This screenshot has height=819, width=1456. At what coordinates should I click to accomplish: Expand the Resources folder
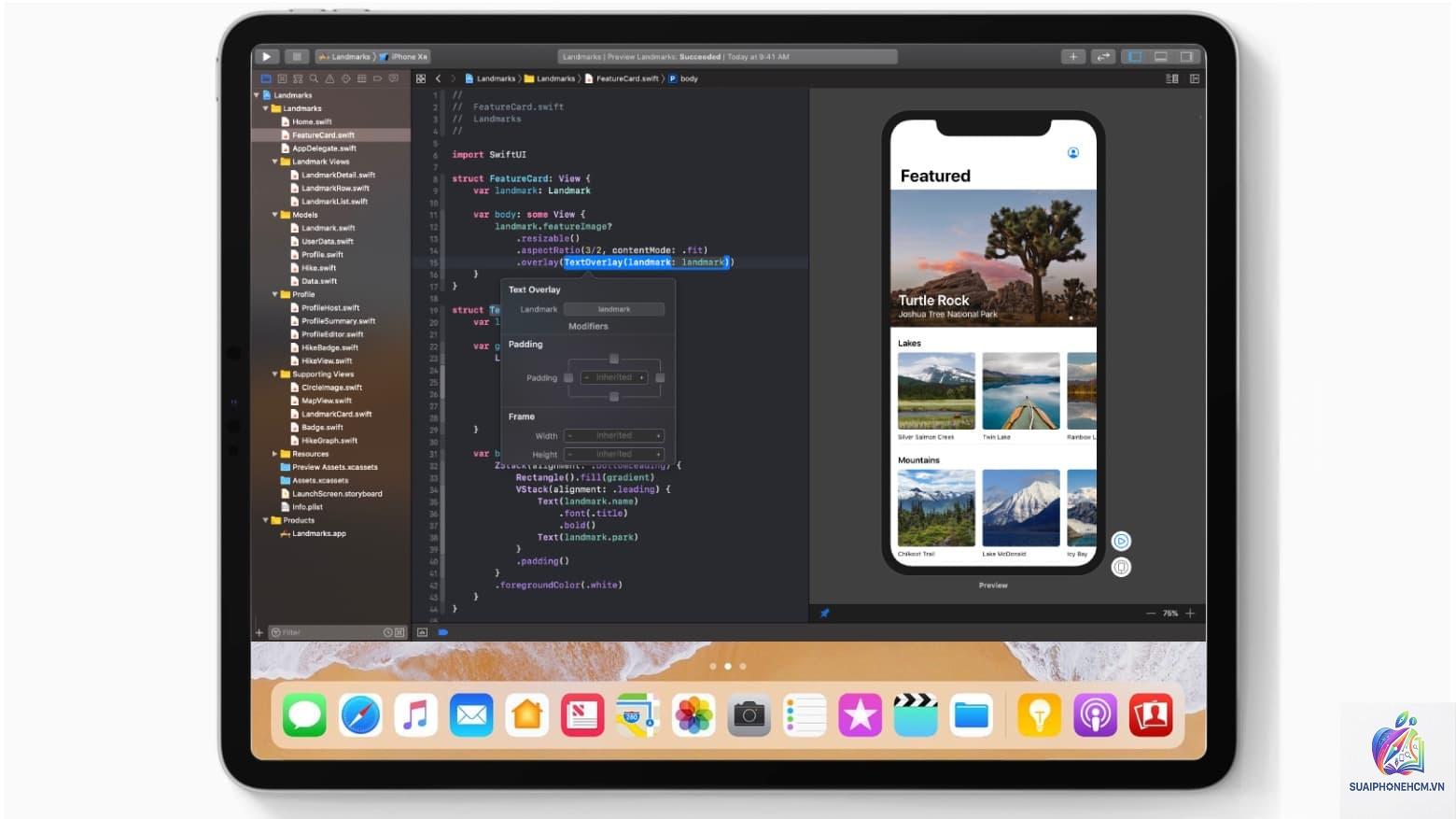(x=274, y=454)
